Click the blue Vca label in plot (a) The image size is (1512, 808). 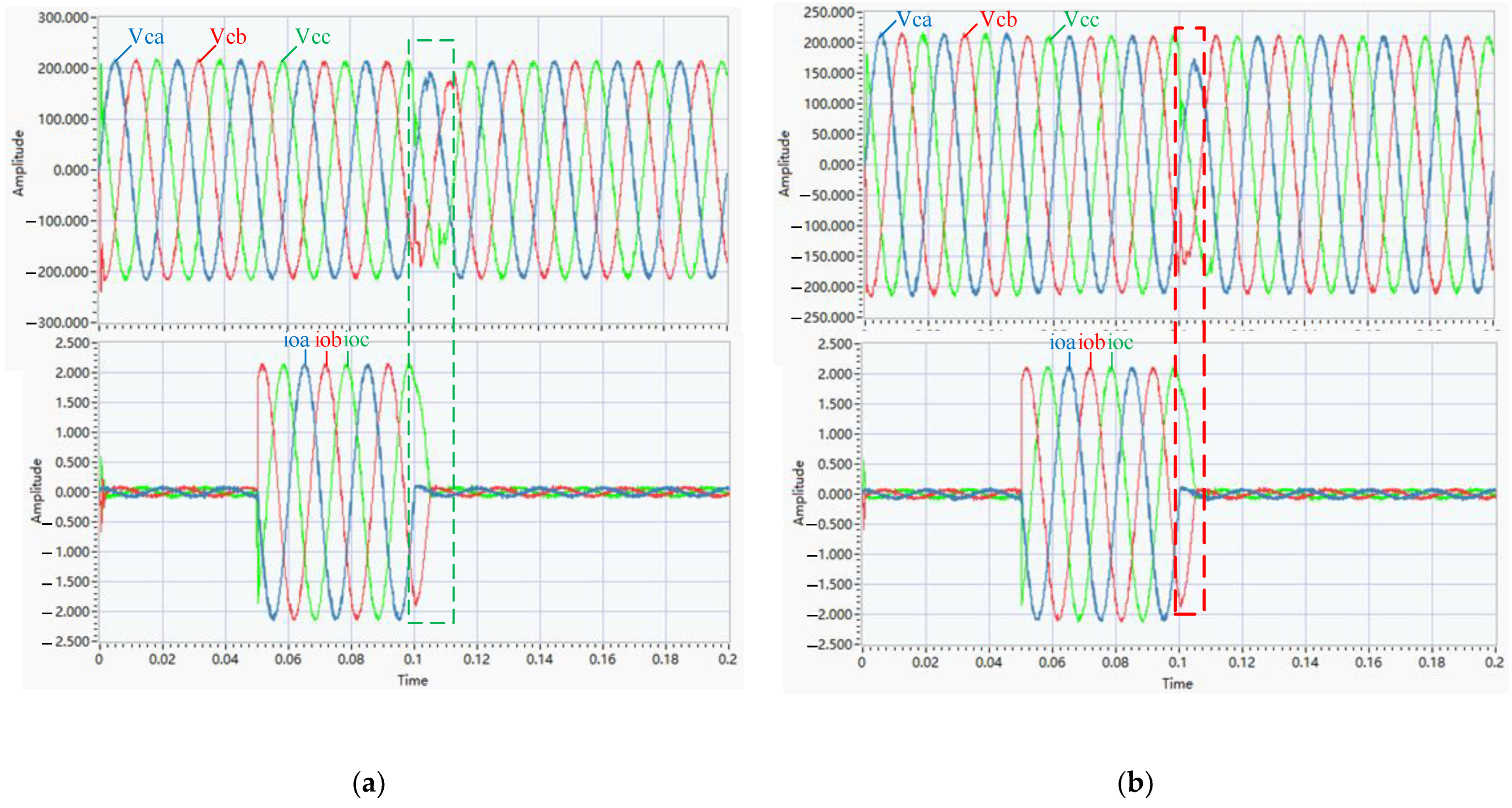click(146, 37)
